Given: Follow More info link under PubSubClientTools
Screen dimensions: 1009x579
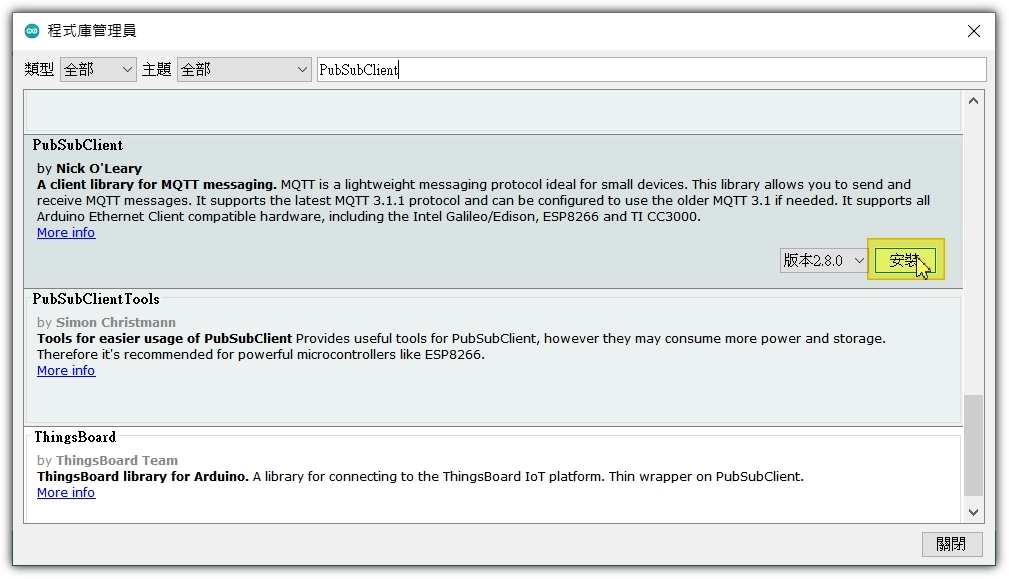Looking at the screenshot, I should coord(66,371).
